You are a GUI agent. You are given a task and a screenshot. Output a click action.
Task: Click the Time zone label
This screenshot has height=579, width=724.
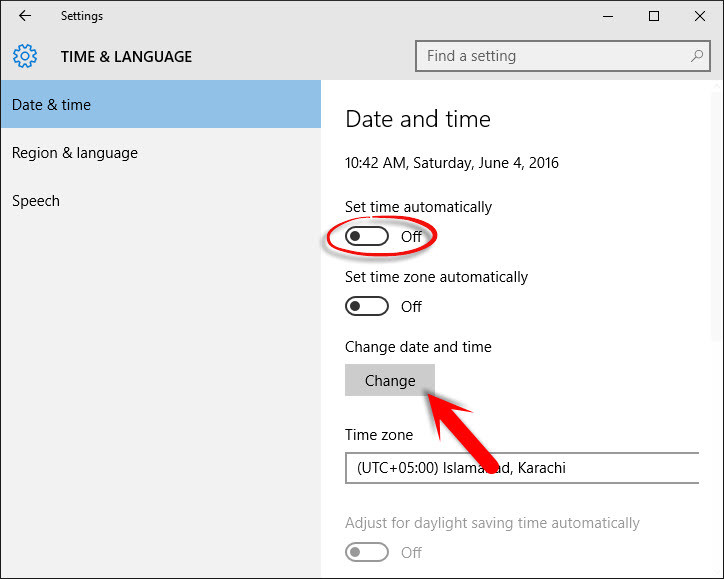coord(379,435)
